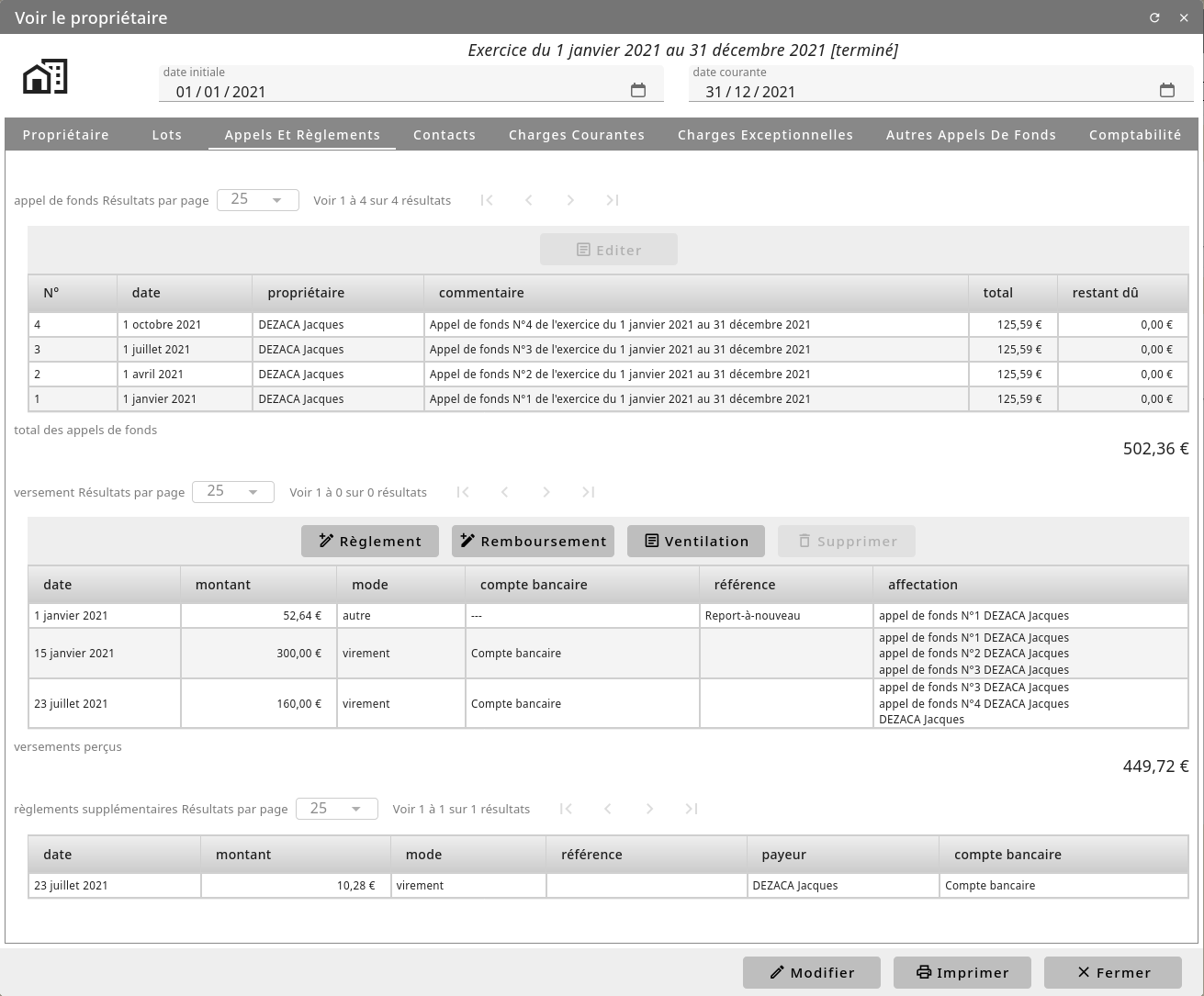Go to last page of règlements supplémentaires
Screen dimensions: 1204x996
(x=692, y=809)
